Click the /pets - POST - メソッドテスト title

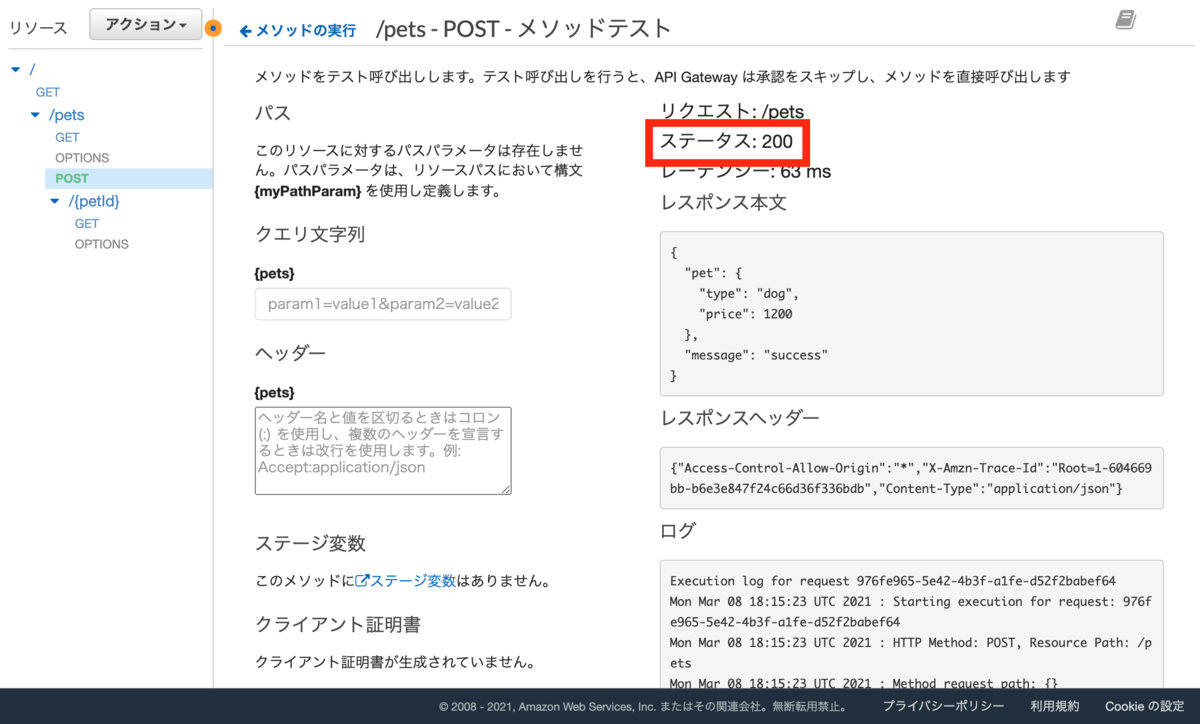tap(524, 29)
